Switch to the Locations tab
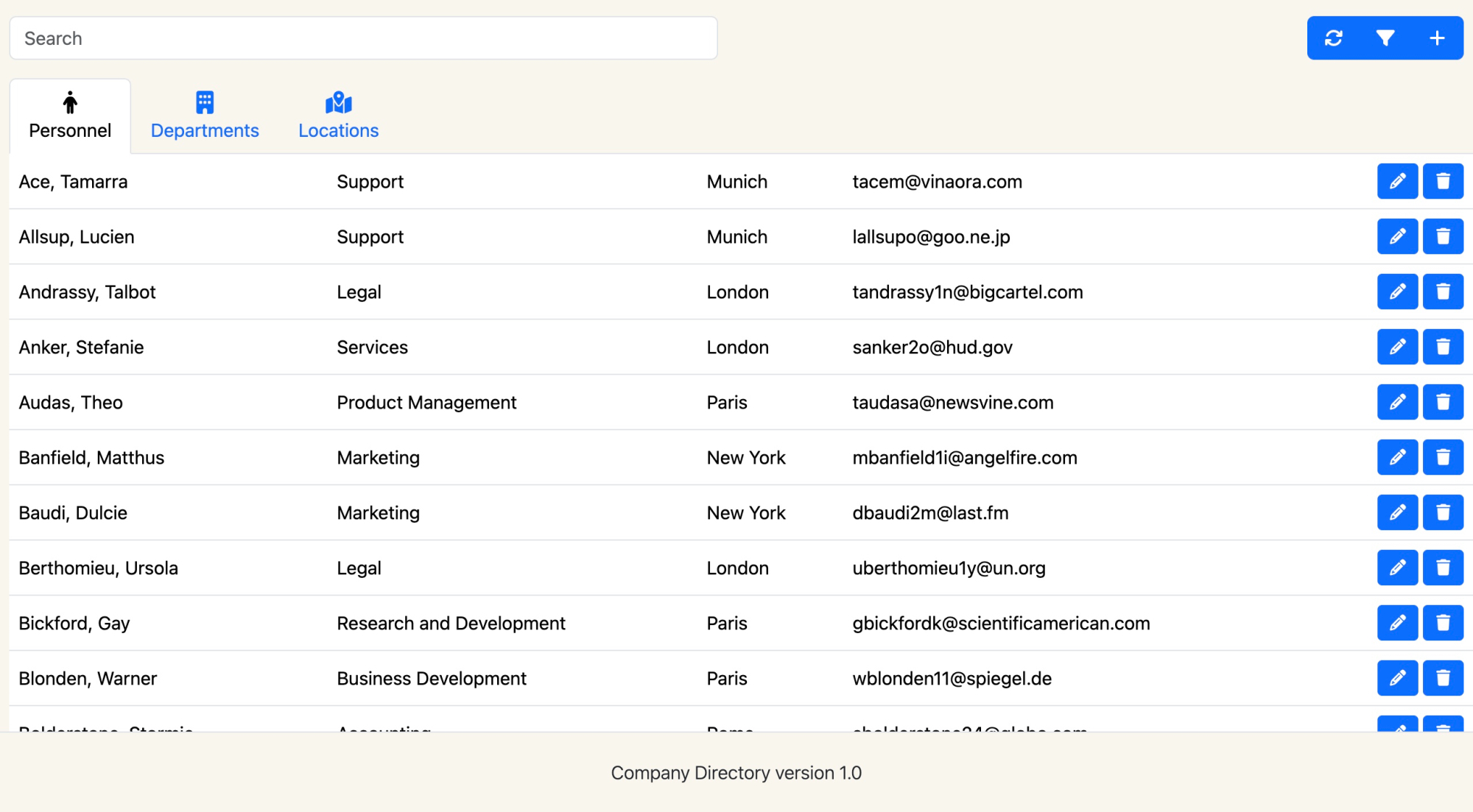The width and height of the screenshot is (1473, 812). click(338, 116)
